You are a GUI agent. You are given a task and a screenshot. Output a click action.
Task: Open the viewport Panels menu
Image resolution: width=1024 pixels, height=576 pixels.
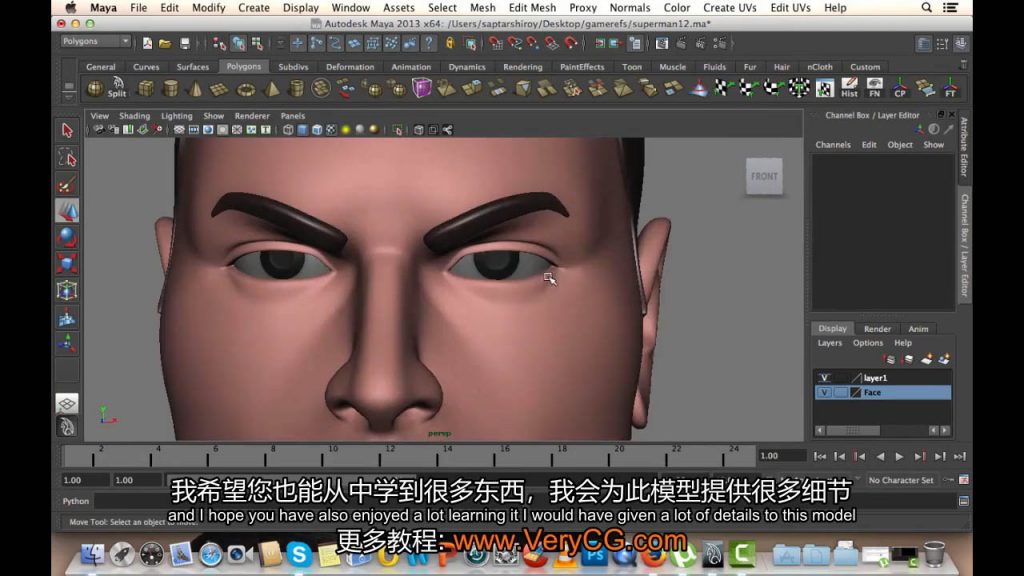pyautogui.click(x=293, y=116)
